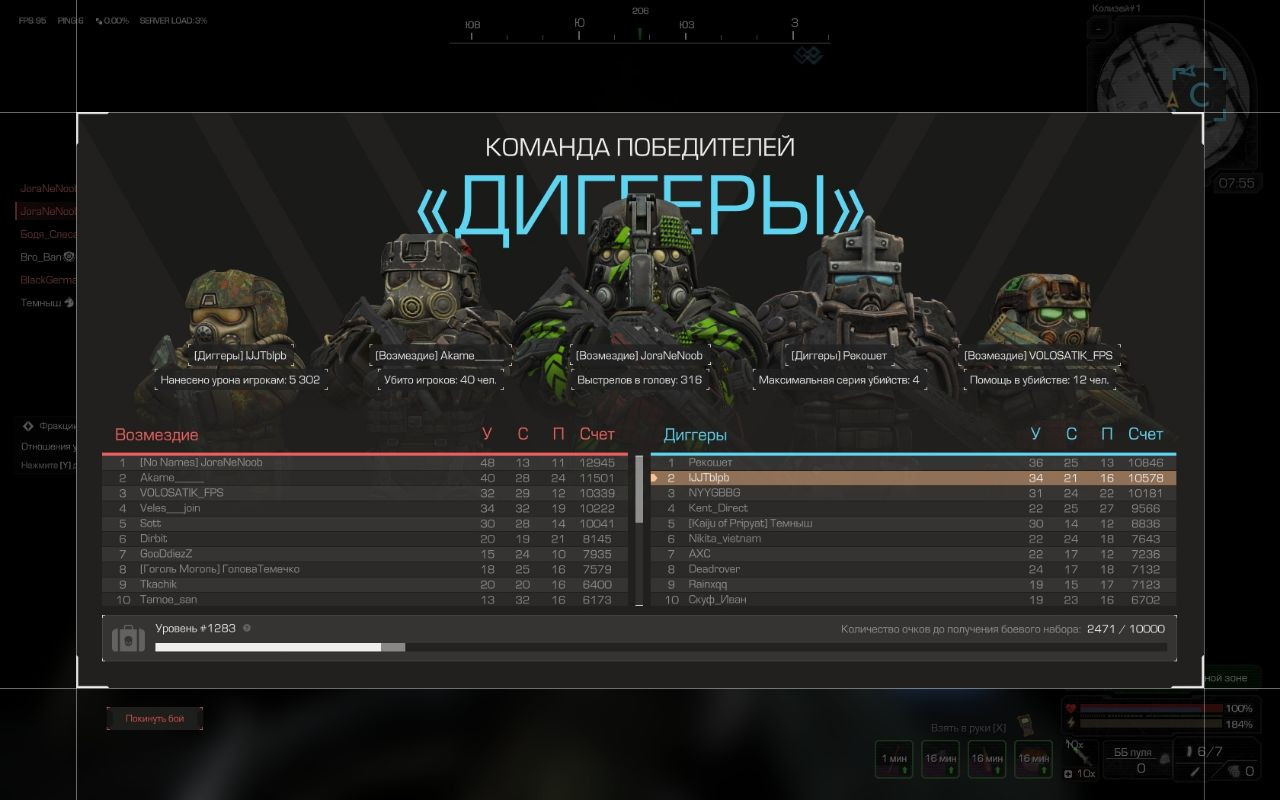
Task: Click the bullet icon beside ammo 6/7
Action: coord(1189,750)
